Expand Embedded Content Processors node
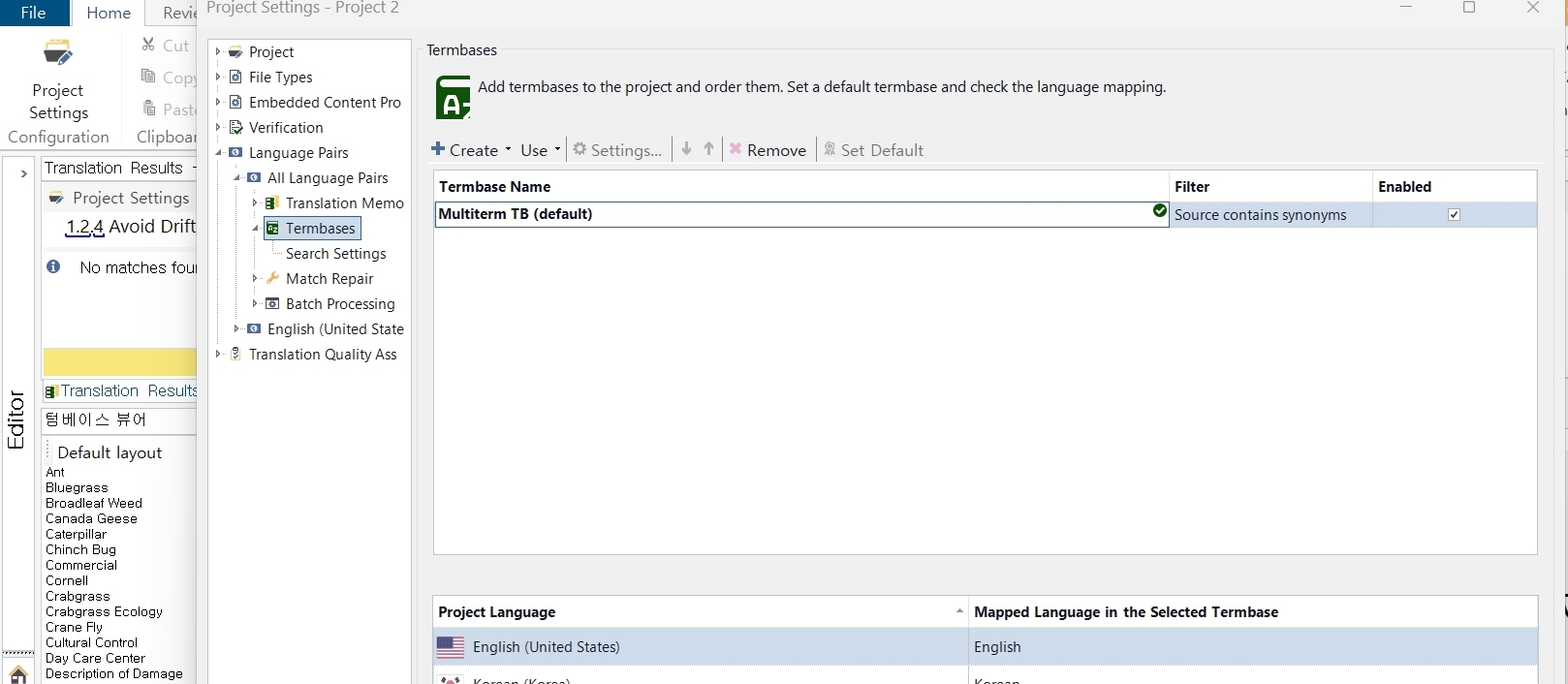The width and height of the screenshot is (1568, 684). click(x=218, y=103)
